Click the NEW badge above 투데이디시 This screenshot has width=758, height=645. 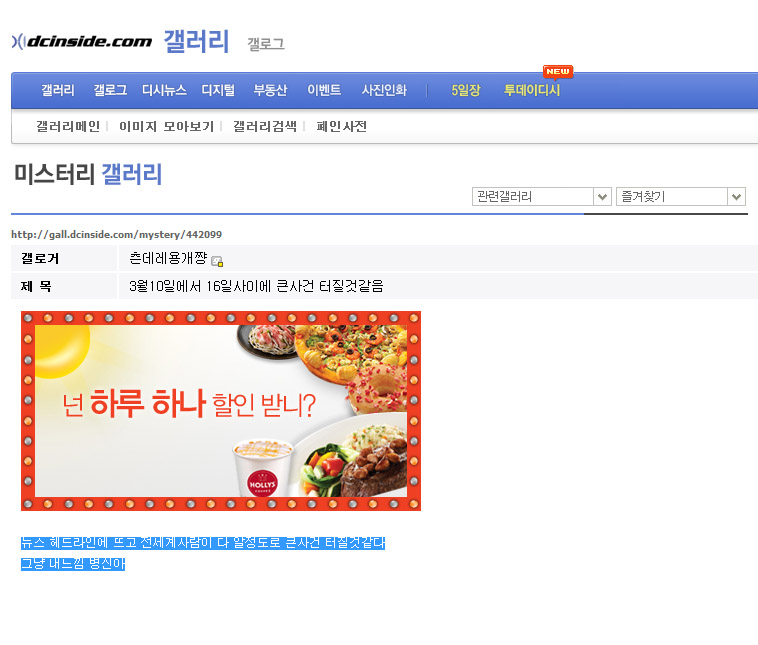pyautogui.click(x=558, y=72)
